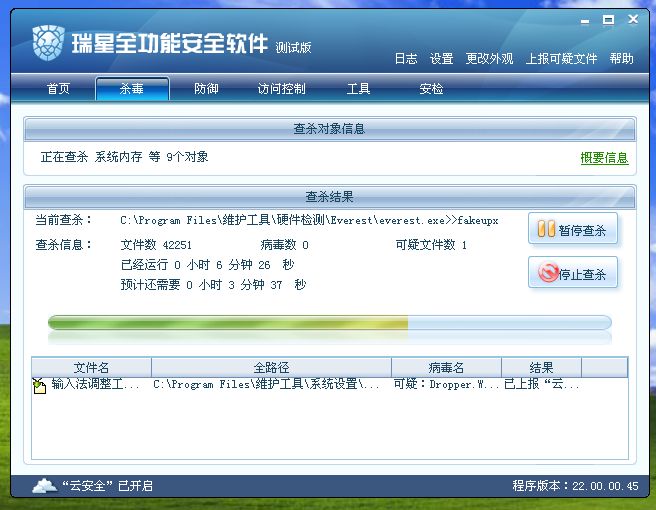Click the 瑞星全功能安全软件 title text
The height and width of the screenshot is (510, 656).
tap(169, 44)
